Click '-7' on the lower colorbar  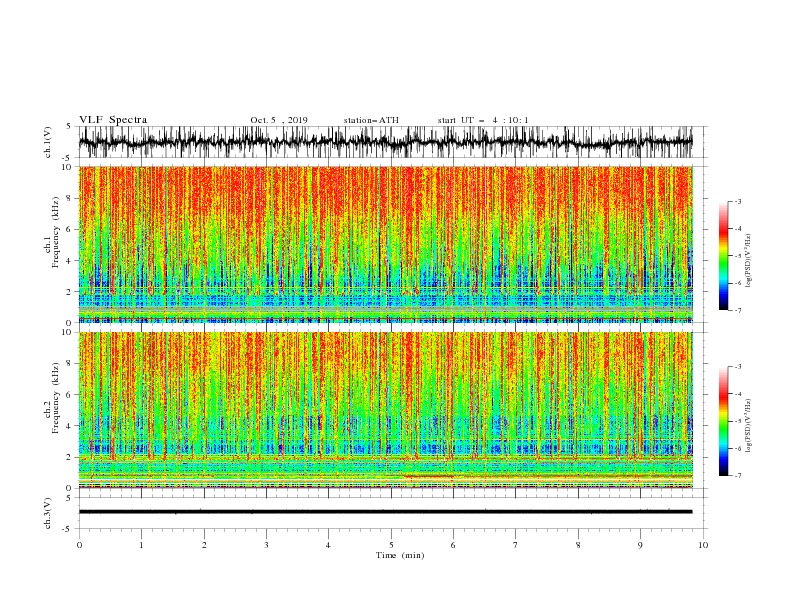click(738, 475)
